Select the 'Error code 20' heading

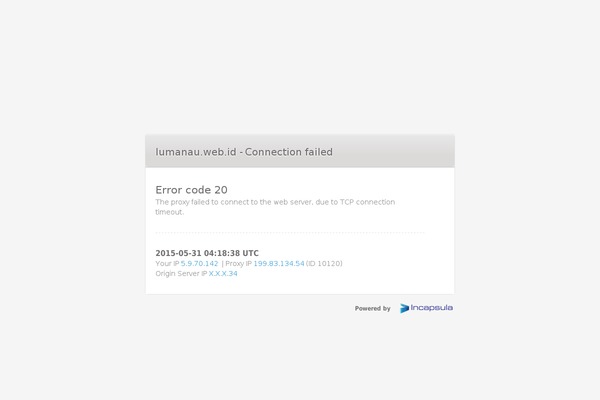pos(191,190)
